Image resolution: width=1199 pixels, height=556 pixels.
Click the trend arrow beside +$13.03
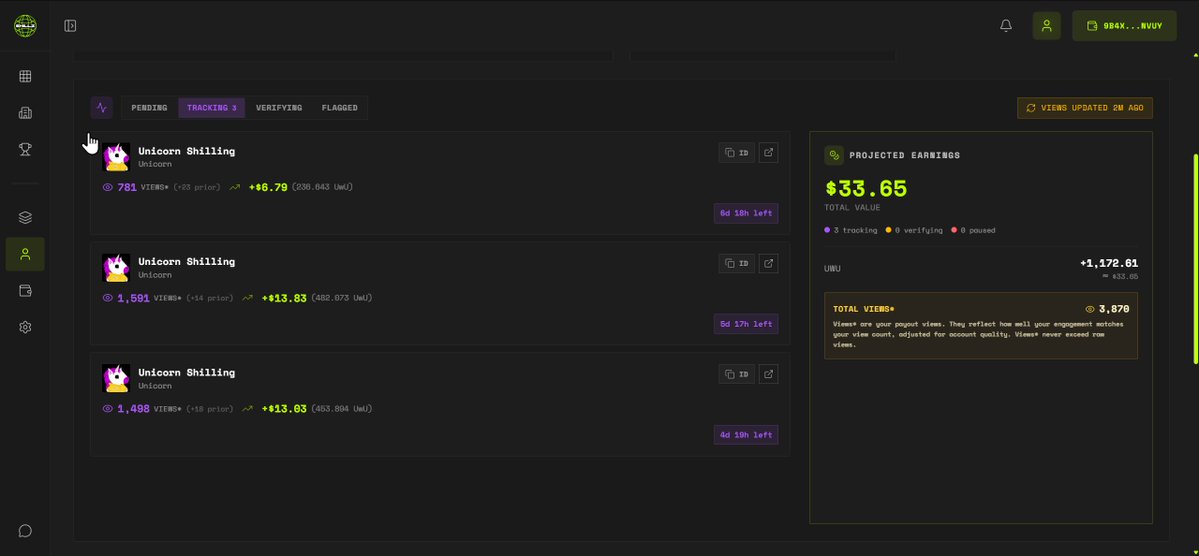(247, 409)
